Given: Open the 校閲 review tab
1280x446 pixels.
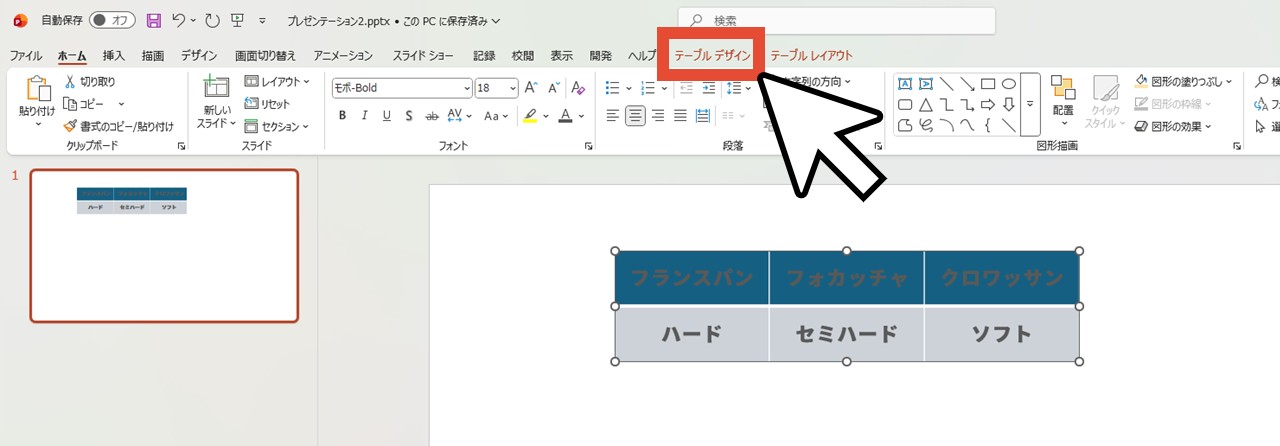Looking at the screenshot, I should 523,55.
